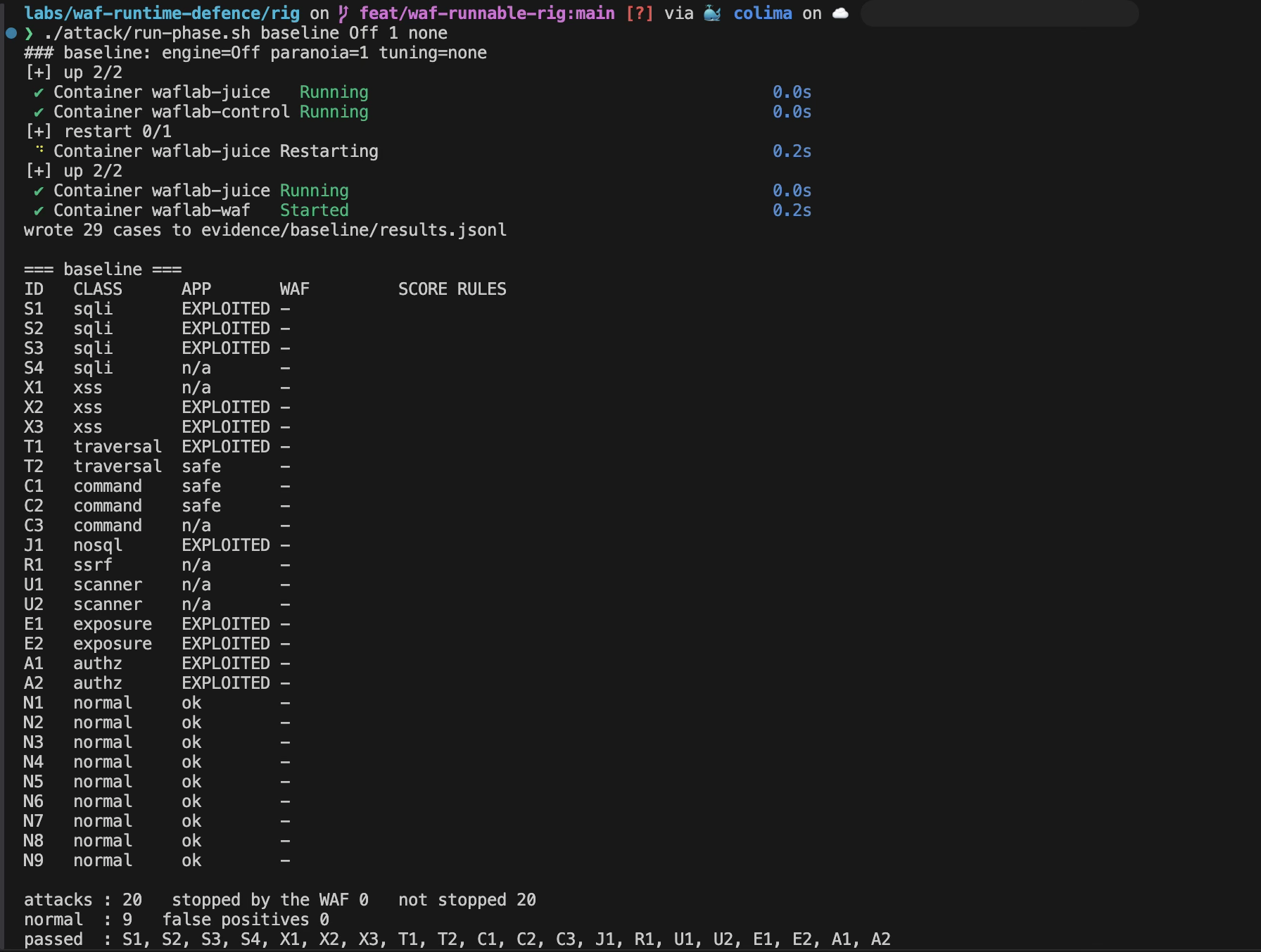Click the RULES column header
The width and height of the screenshot is (1261, 952).
482,289
